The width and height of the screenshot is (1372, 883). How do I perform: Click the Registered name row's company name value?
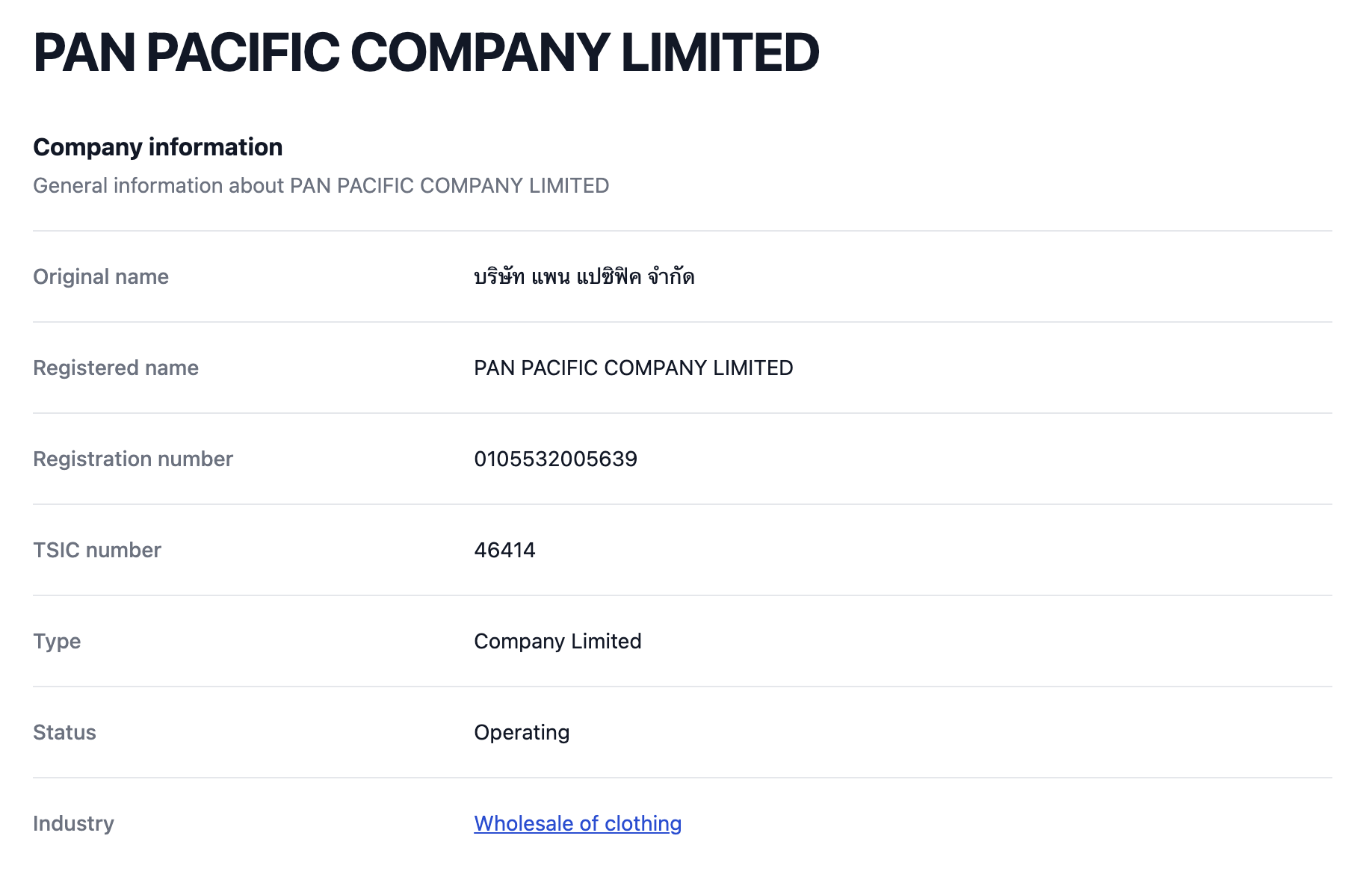633,368
